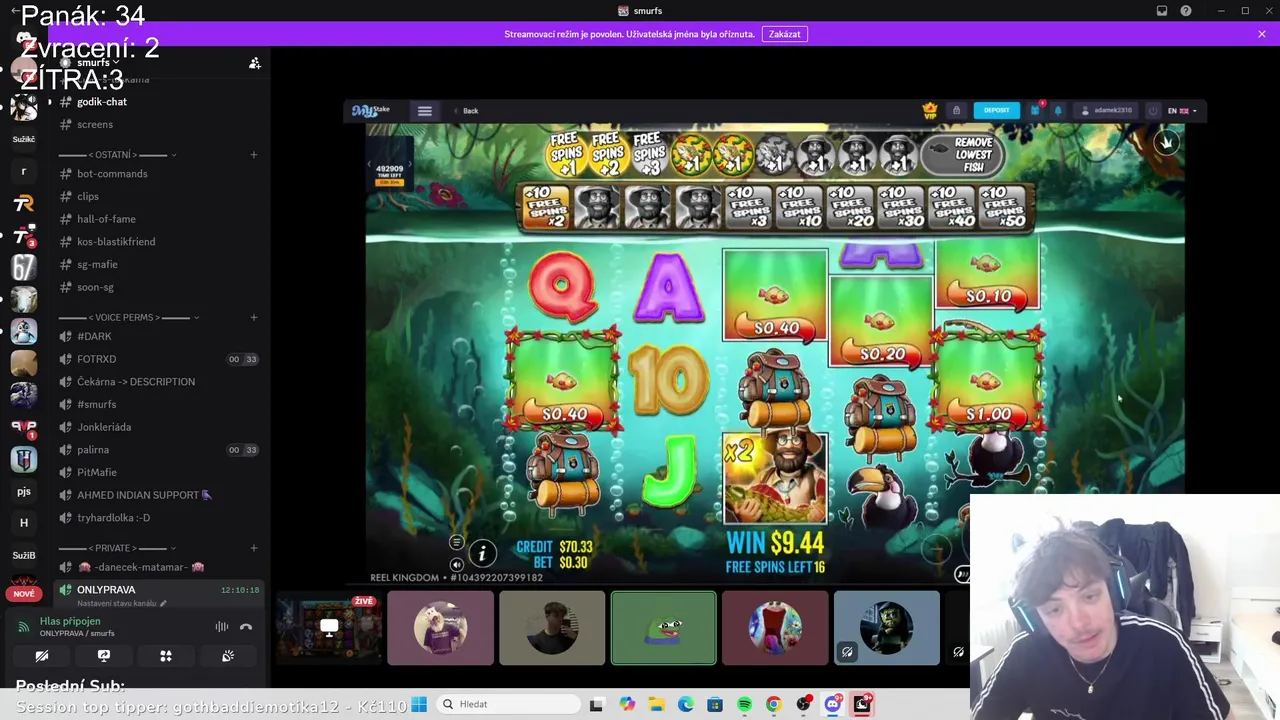
Task: Select the Pepe frog participant tile
Action: 664,628
